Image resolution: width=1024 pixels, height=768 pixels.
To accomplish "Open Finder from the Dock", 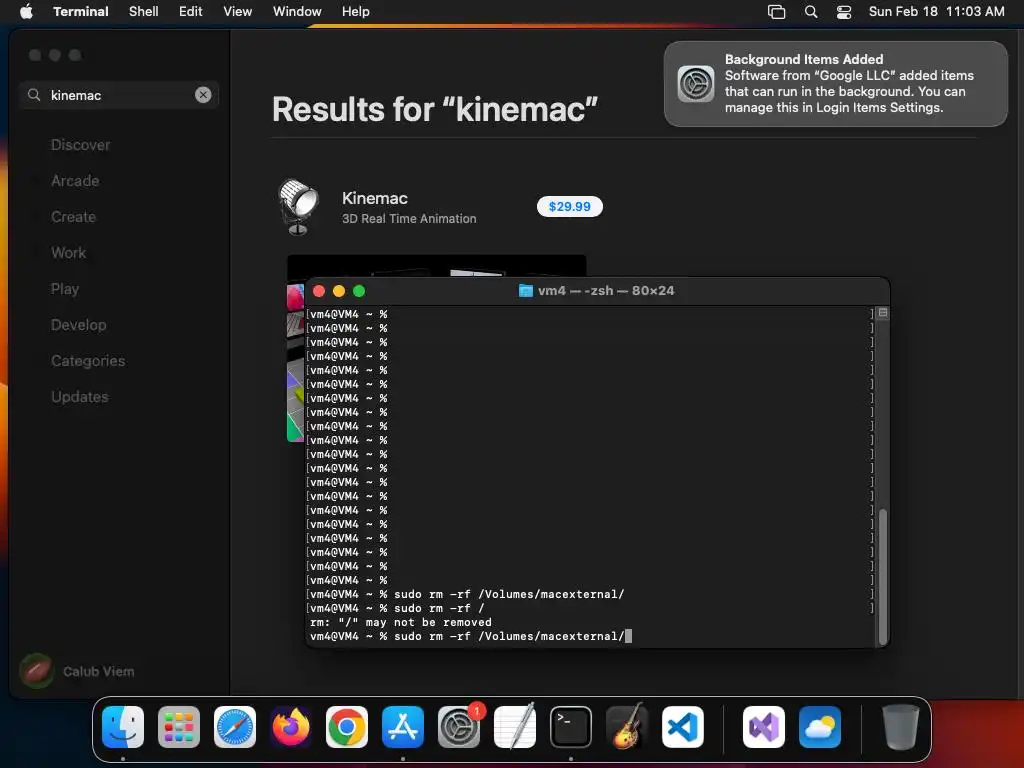I will pos(123,727).
